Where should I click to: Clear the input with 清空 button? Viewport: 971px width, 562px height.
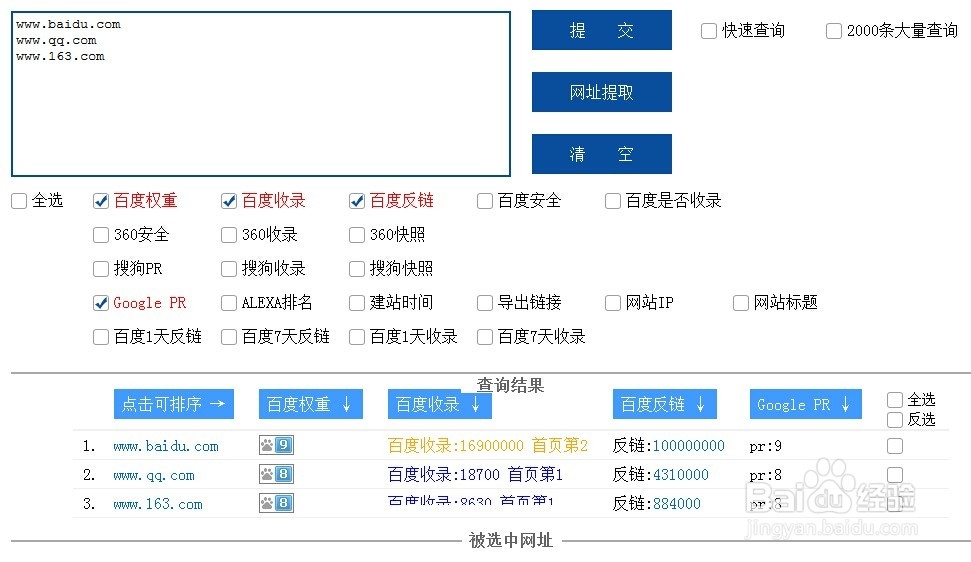(x=601, y=153)
